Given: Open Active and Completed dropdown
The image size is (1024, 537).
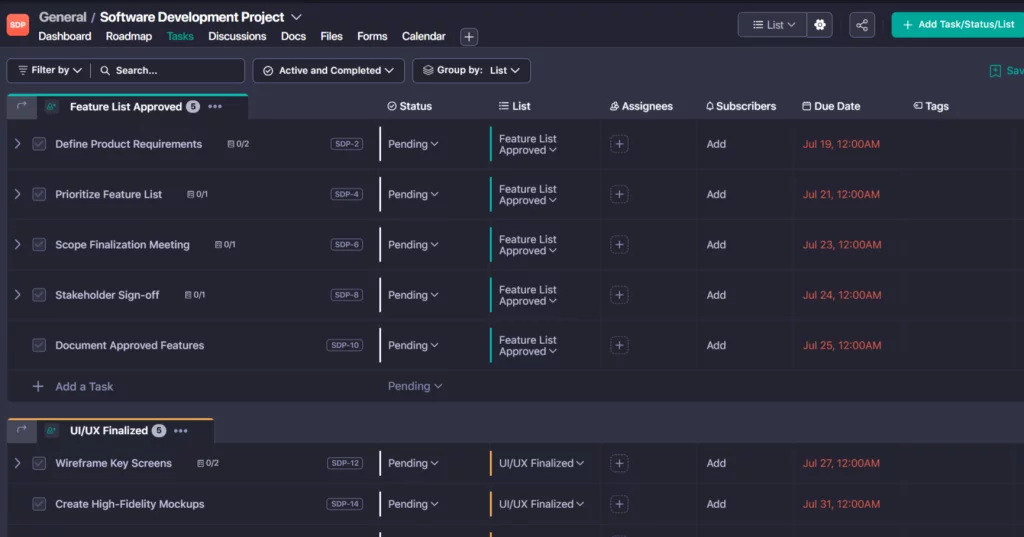Looking at the screenshot, I should [328, 71].
